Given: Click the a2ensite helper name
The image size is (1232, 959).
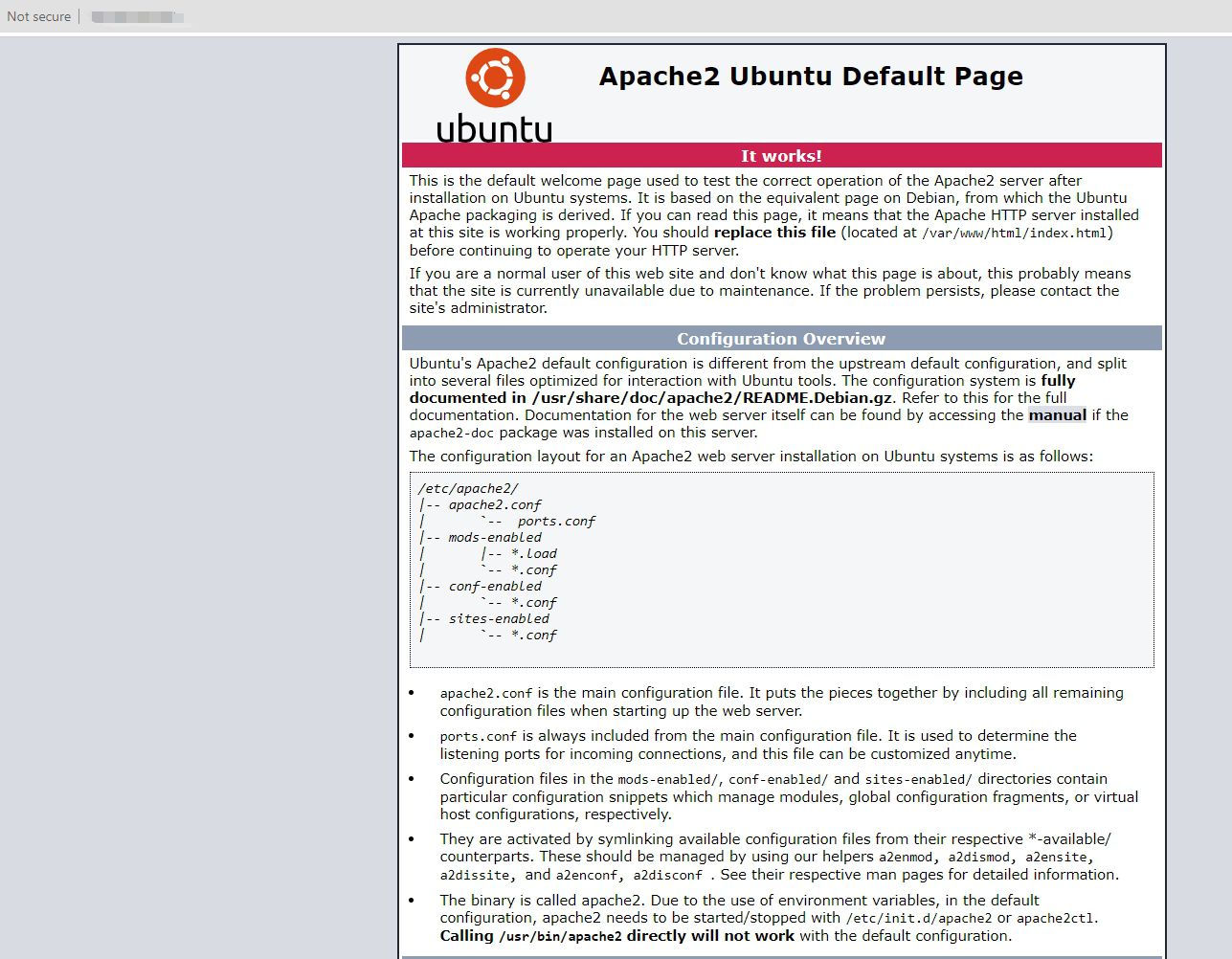Looking at the screenshot, I should click(1056, 858).
